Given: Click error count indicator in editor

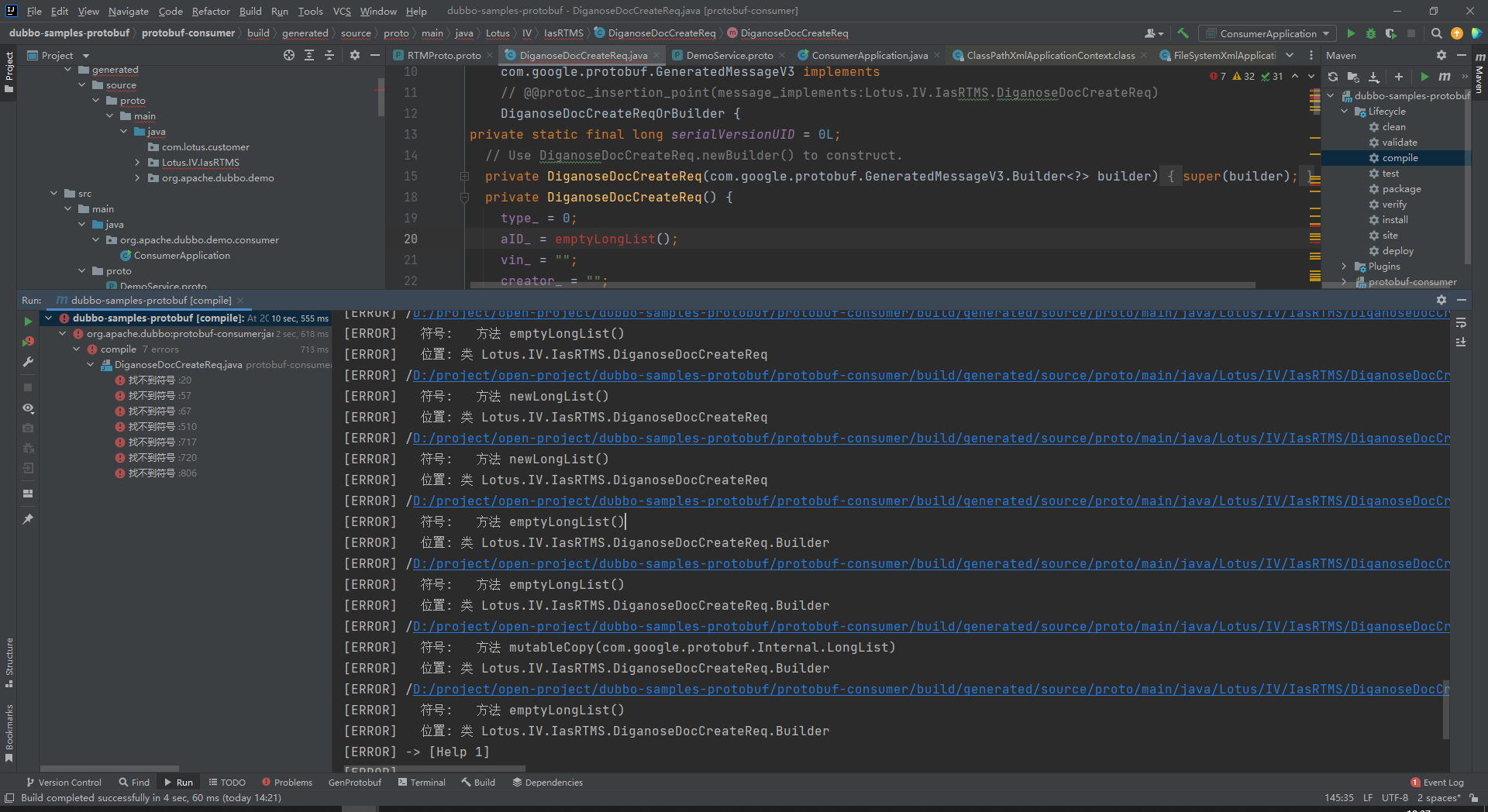Looking at the screenshot, I should point(1218,76).
